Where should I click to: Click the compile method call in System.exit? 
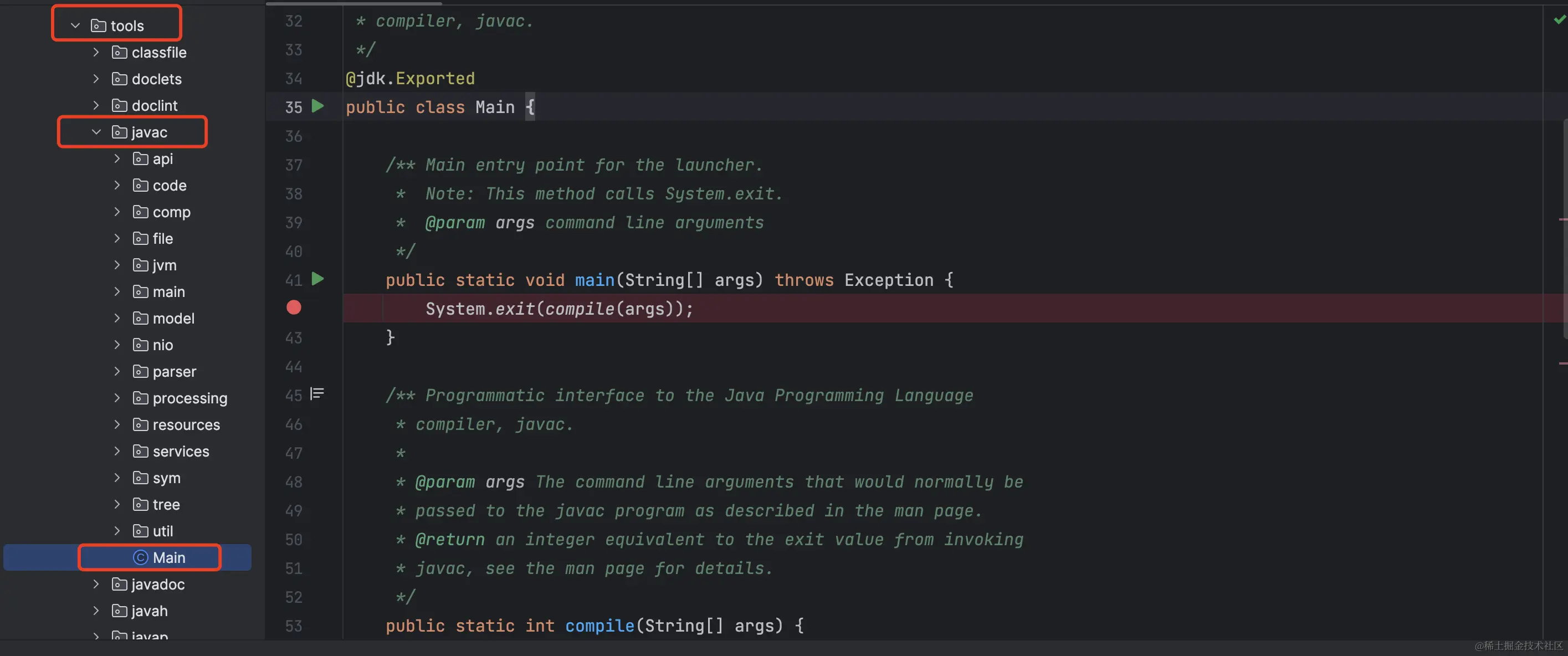pos(579,309)
